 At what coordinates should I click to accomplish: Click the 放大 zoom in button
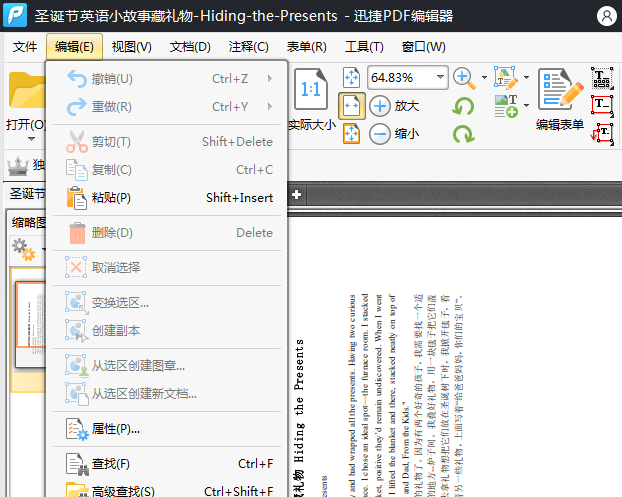tap(395, 106)
